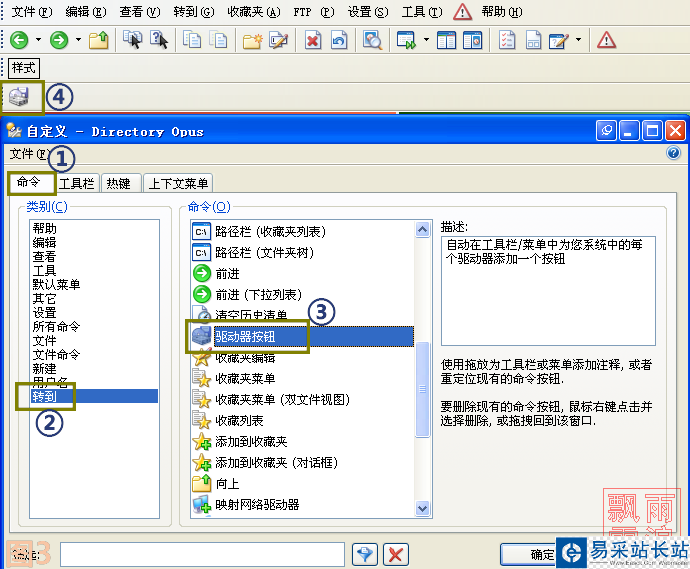Open the 查看(V) menu
This screenshot has height=569, width=690.
coord(140,12)
